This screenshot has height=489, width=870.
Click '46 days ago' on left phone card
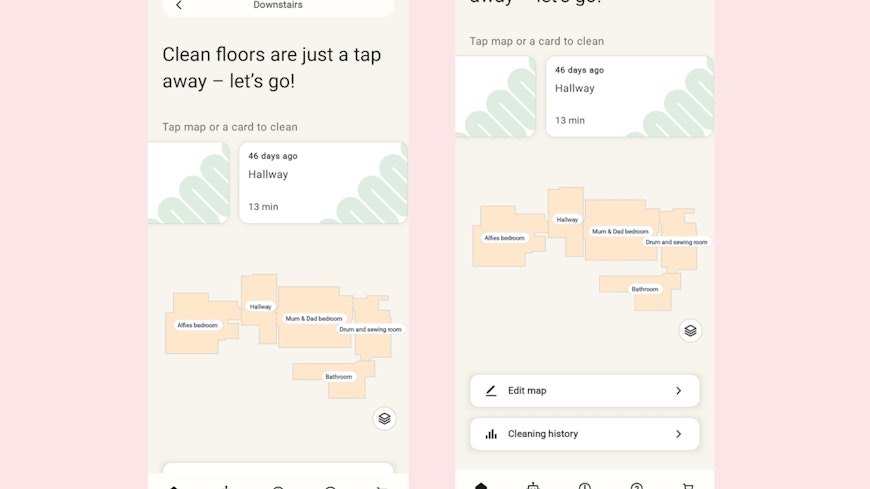coord(273,156)
